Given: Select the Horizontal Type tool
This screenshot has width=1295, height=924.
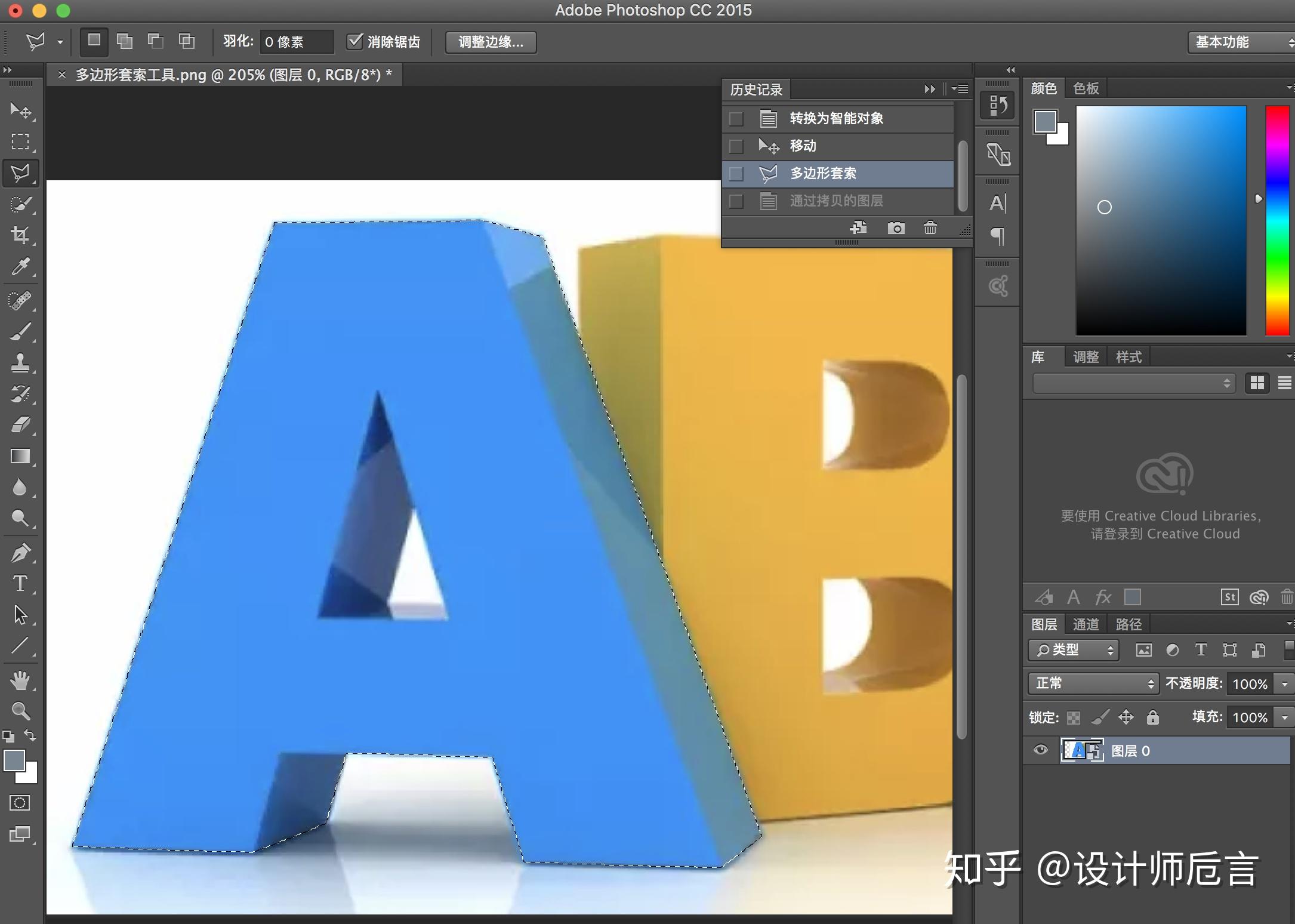Looking at the screenshot, I should click(x=20, y=583).
